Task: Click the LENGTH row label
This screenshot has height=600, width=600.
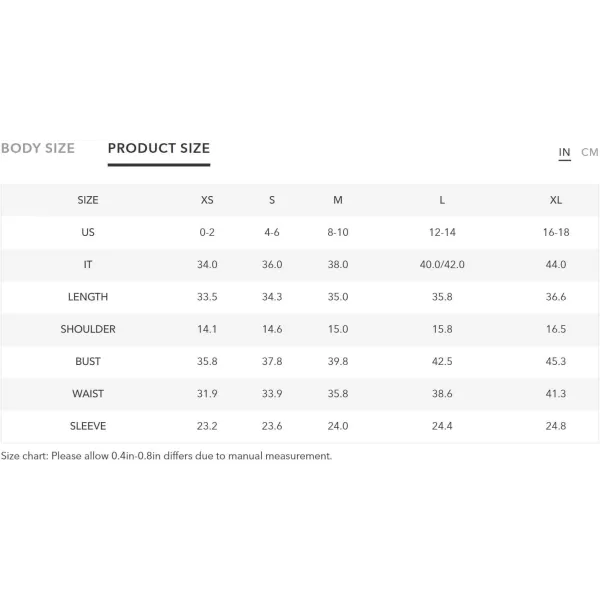Action: click(x=88, y=297)
